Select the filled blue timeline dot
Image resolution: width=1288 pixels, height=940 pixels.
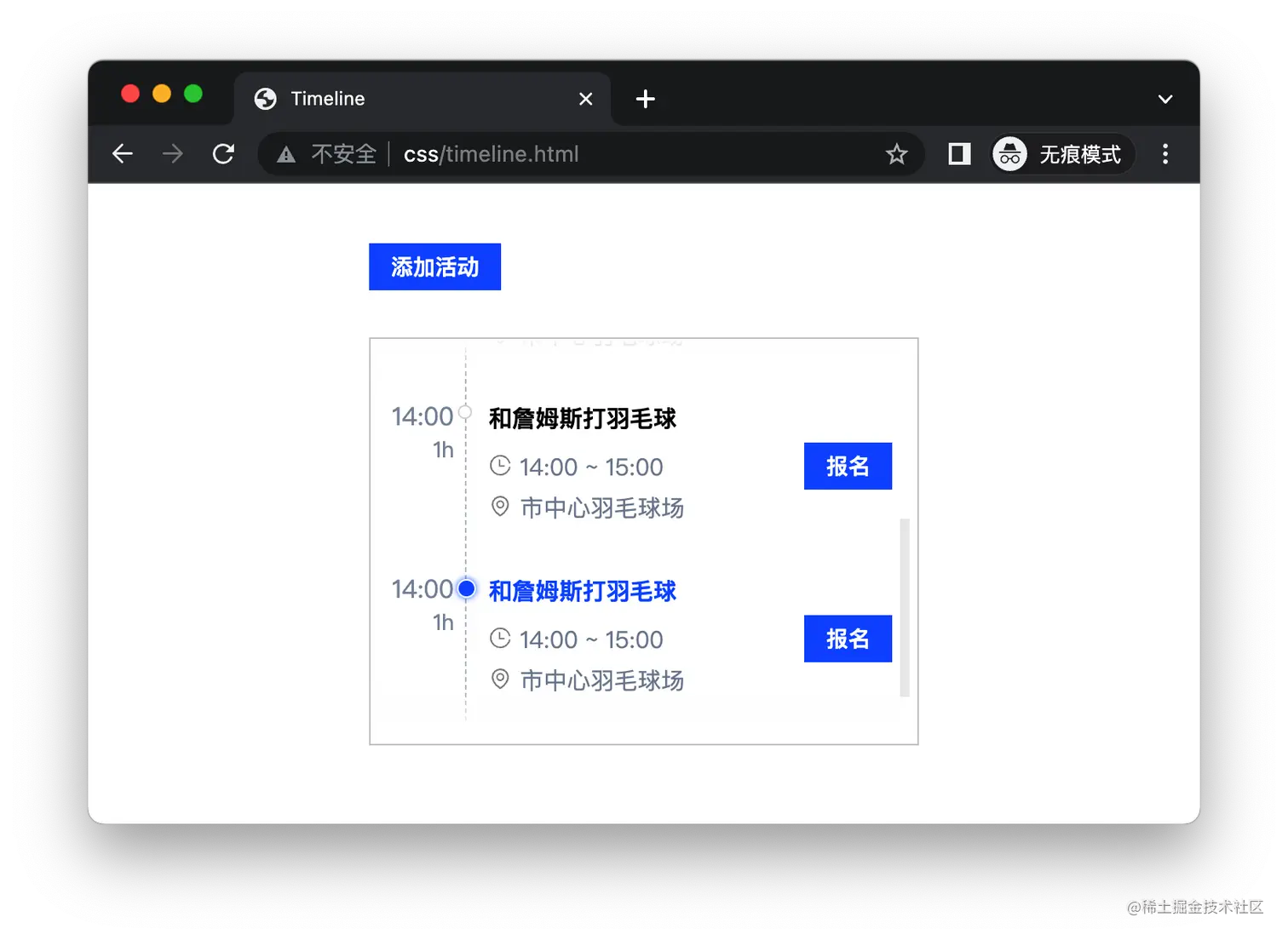(466, 588)
